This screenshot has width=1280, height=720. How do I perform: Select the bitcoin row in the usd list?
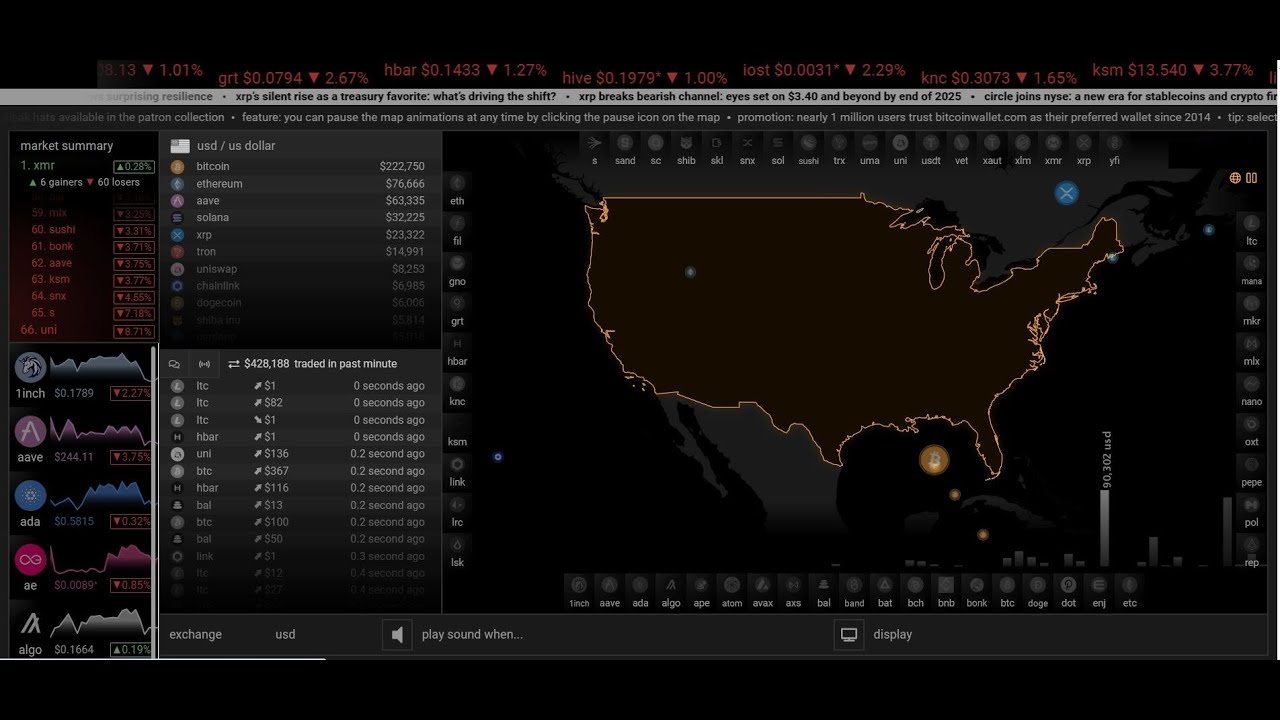point(298,167)
